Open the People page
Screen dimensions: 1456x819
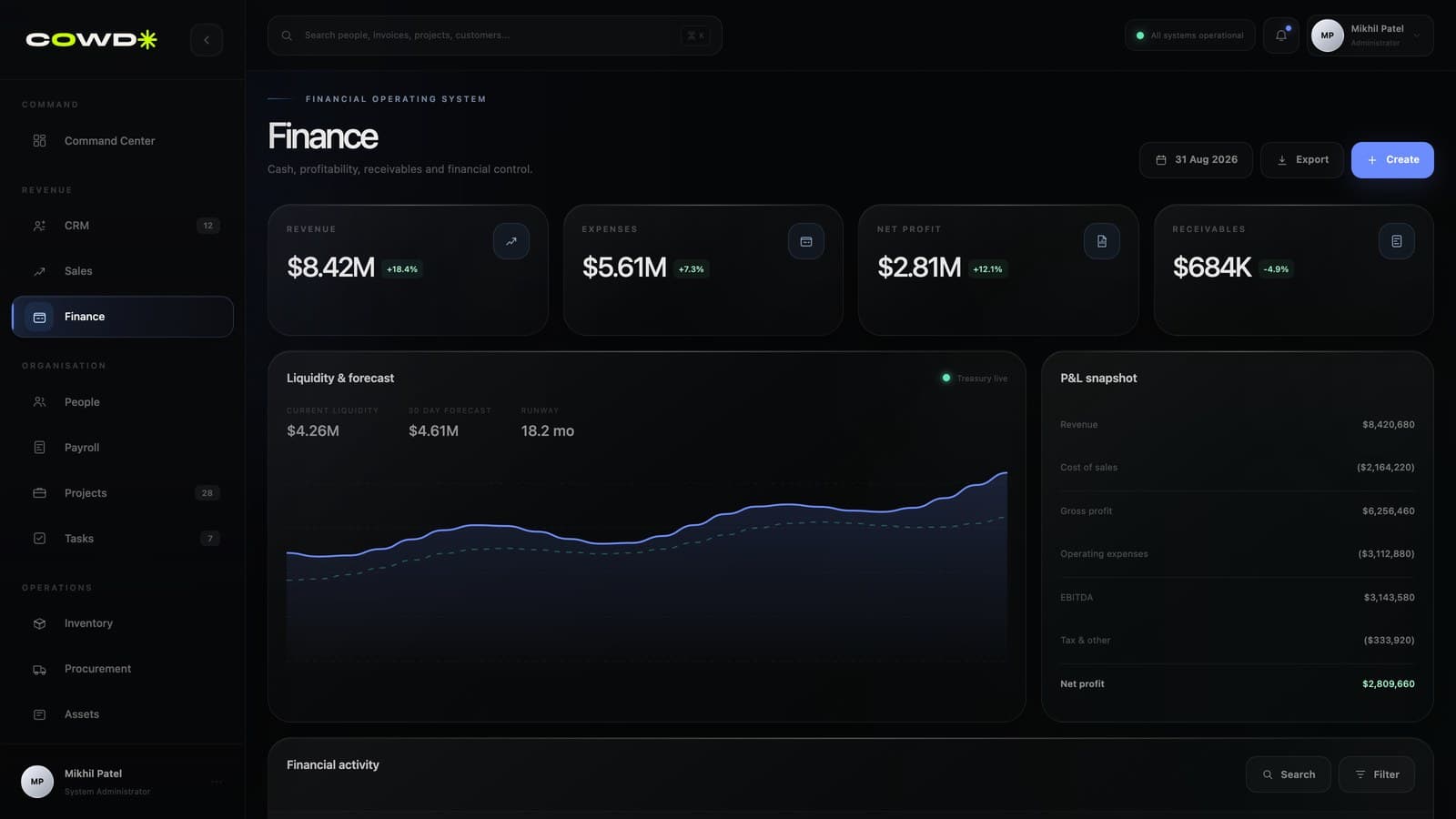[123, 402]
